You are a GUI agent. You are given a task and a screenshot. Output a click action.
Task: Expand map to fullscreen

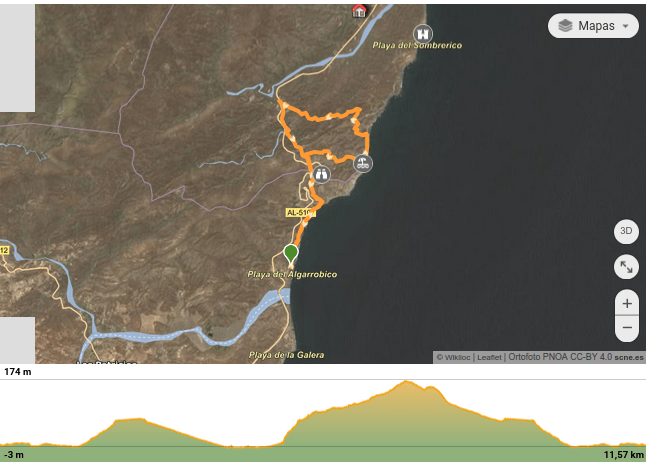(x=626, y=267)
